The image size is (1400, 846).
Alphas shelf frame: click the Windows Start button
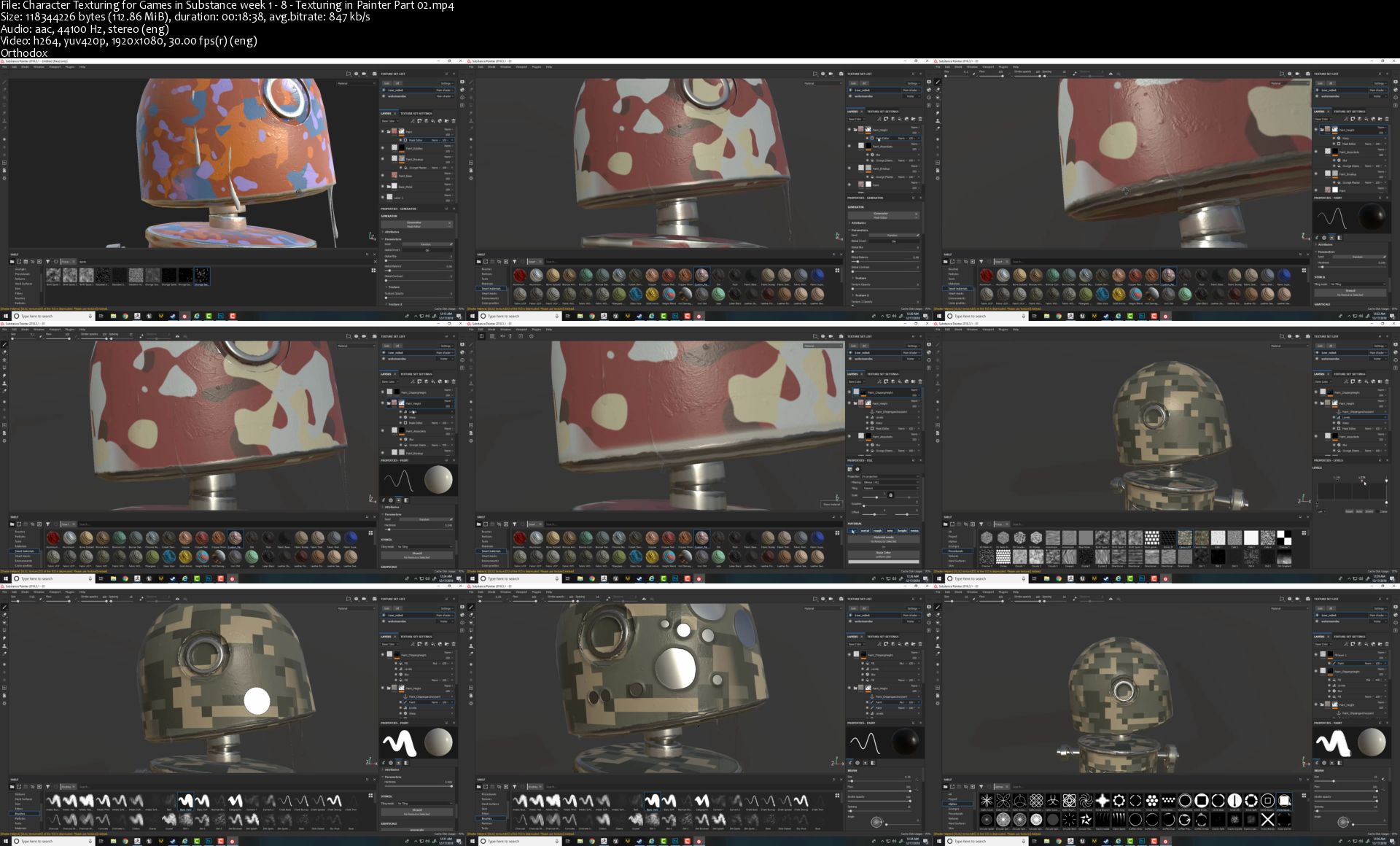[939, 841]
